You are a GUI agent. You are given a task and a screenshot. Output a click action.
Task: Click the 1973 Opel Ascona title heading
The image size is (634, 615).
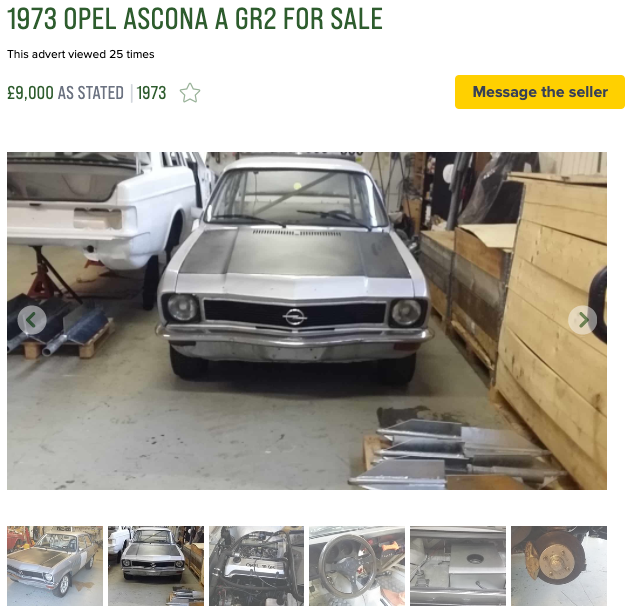pyautogui.click(x=195, y=19)
